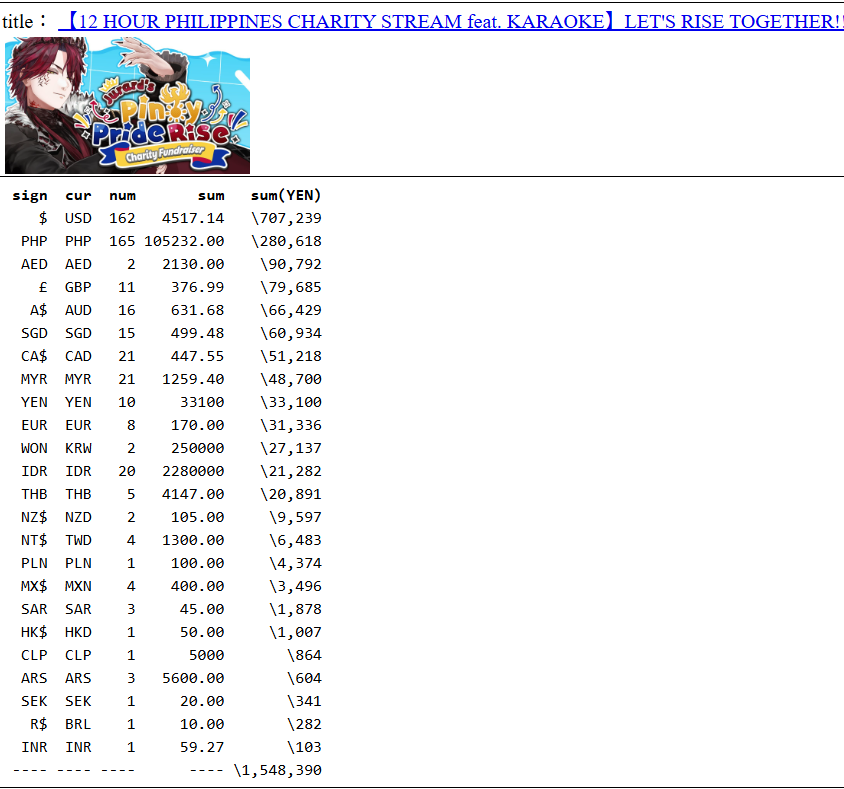Click the MXN currency code
The height and width of the screenshot is (789, 844).
[x=78, y=586]
